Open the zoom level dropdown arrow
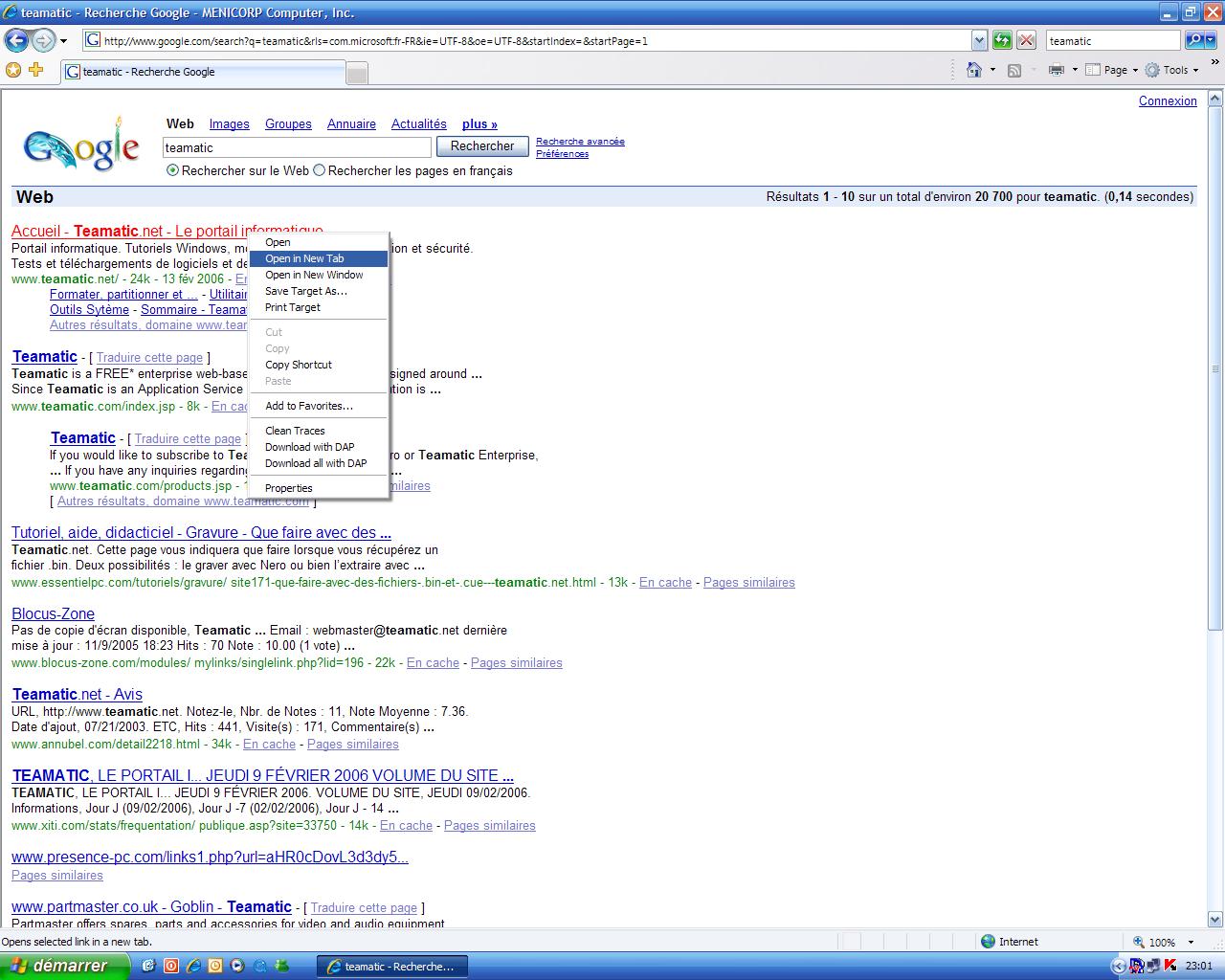Screen dimensions: 1225x980 tap(1191, 942)
